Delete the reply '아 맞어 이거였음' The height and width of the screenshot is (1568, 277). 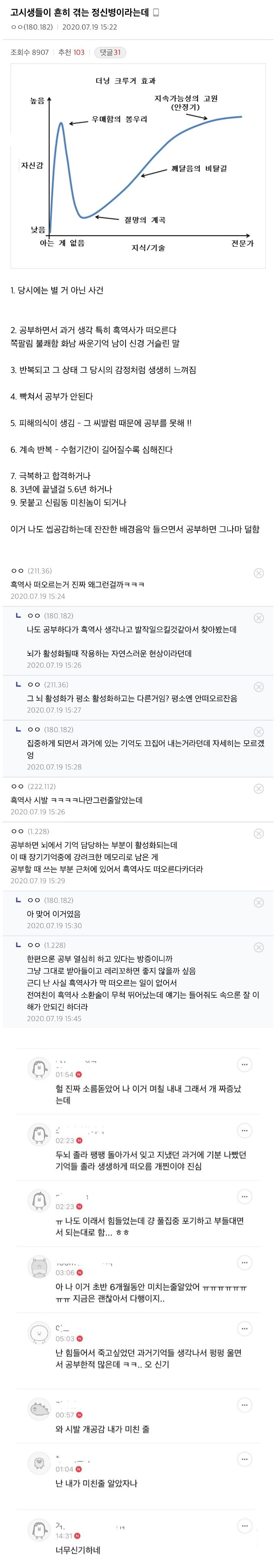pyautogui.click(x=258, y=903)
